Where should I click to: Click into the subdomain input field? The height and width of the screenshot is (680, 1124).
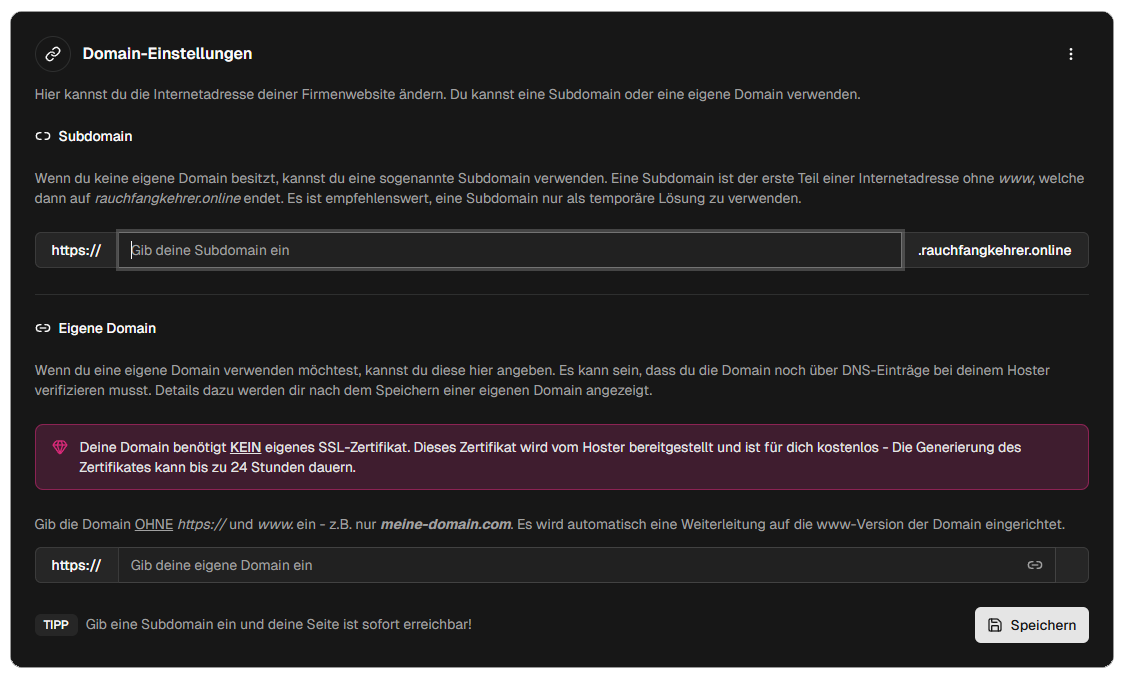510,250
